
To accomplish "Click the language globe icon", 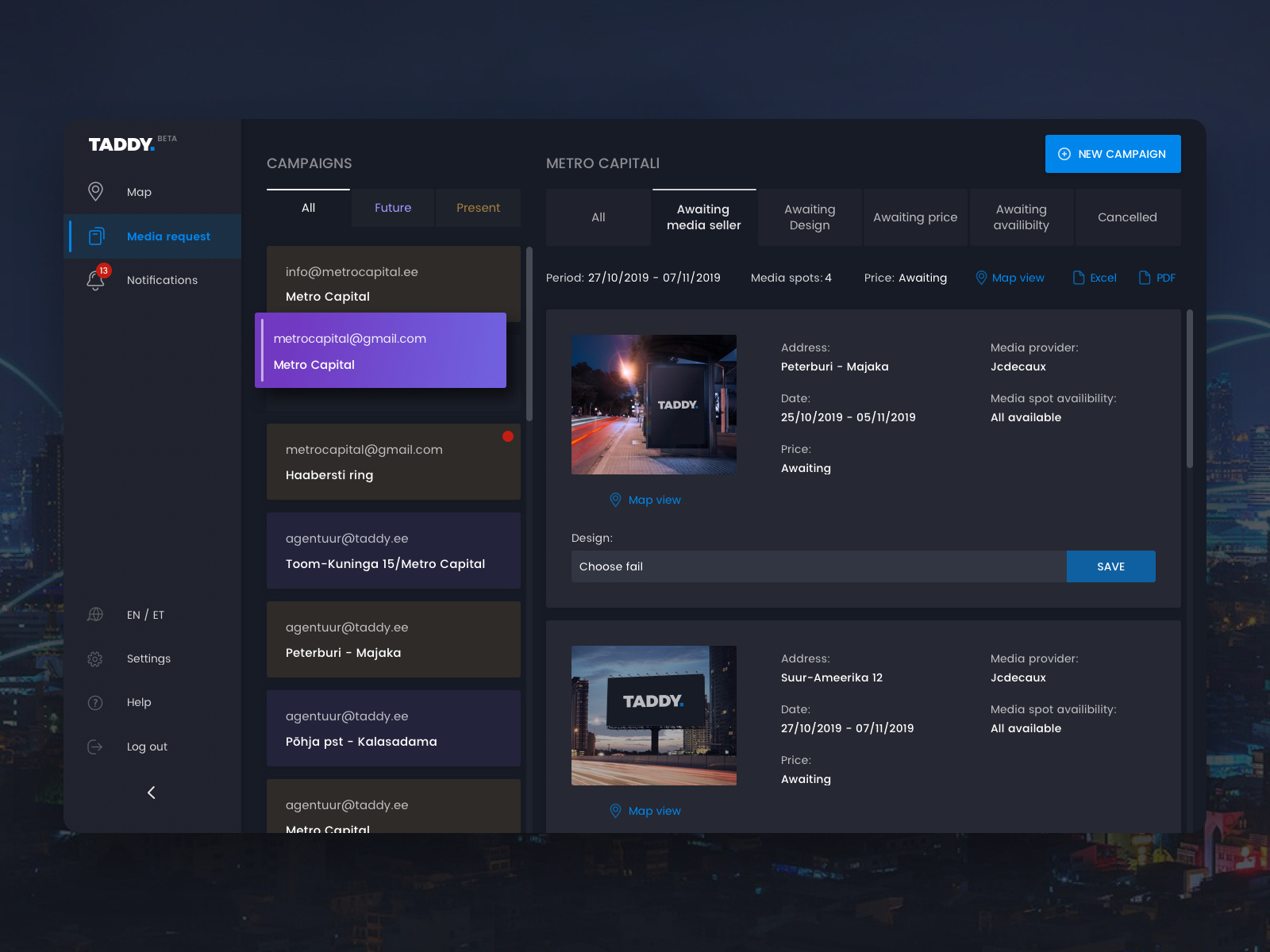I will [95, 614].
